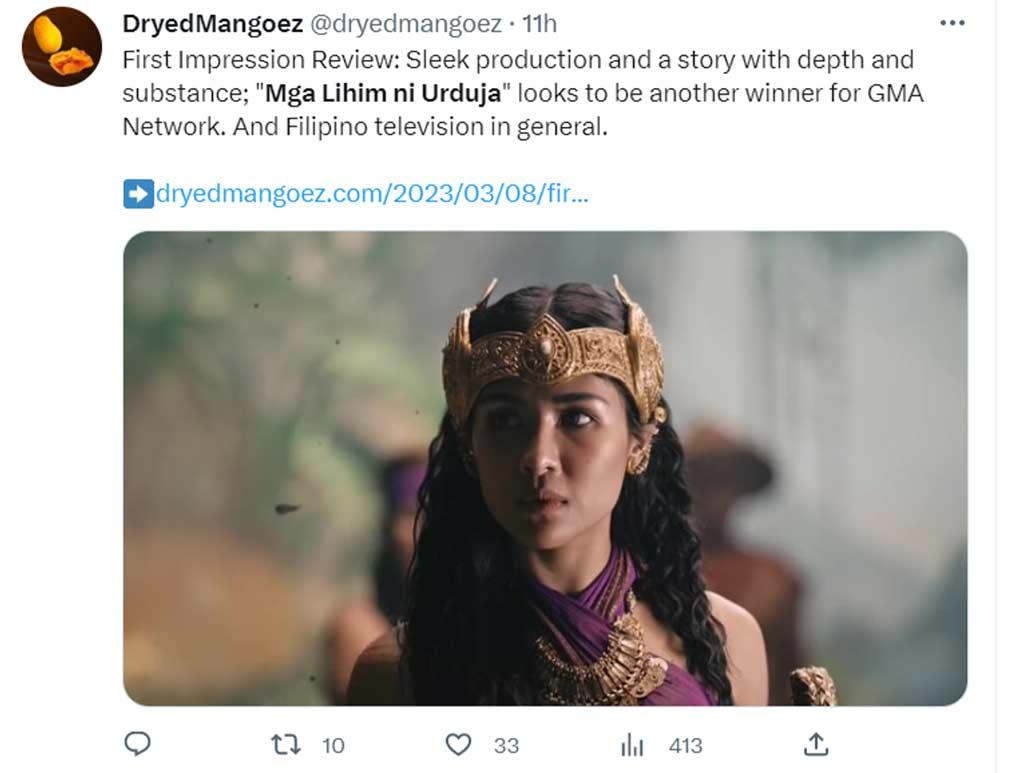Click the dried mango profile avatar
The height and width of the screenshot is (773, 1031).
(62, 47)
